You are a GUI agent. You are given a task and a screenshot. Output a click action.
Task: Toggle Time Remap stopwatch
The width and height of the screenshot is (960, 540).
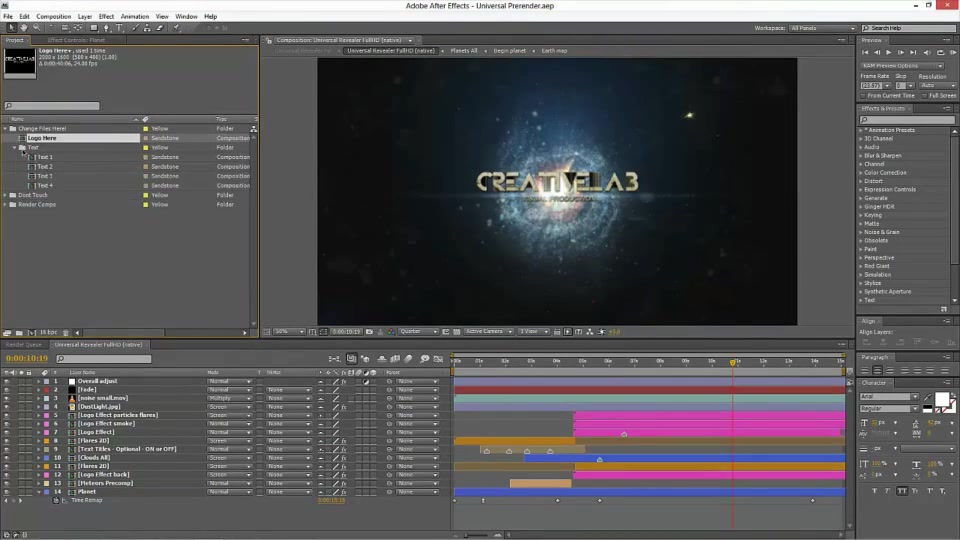coord(56,500)
